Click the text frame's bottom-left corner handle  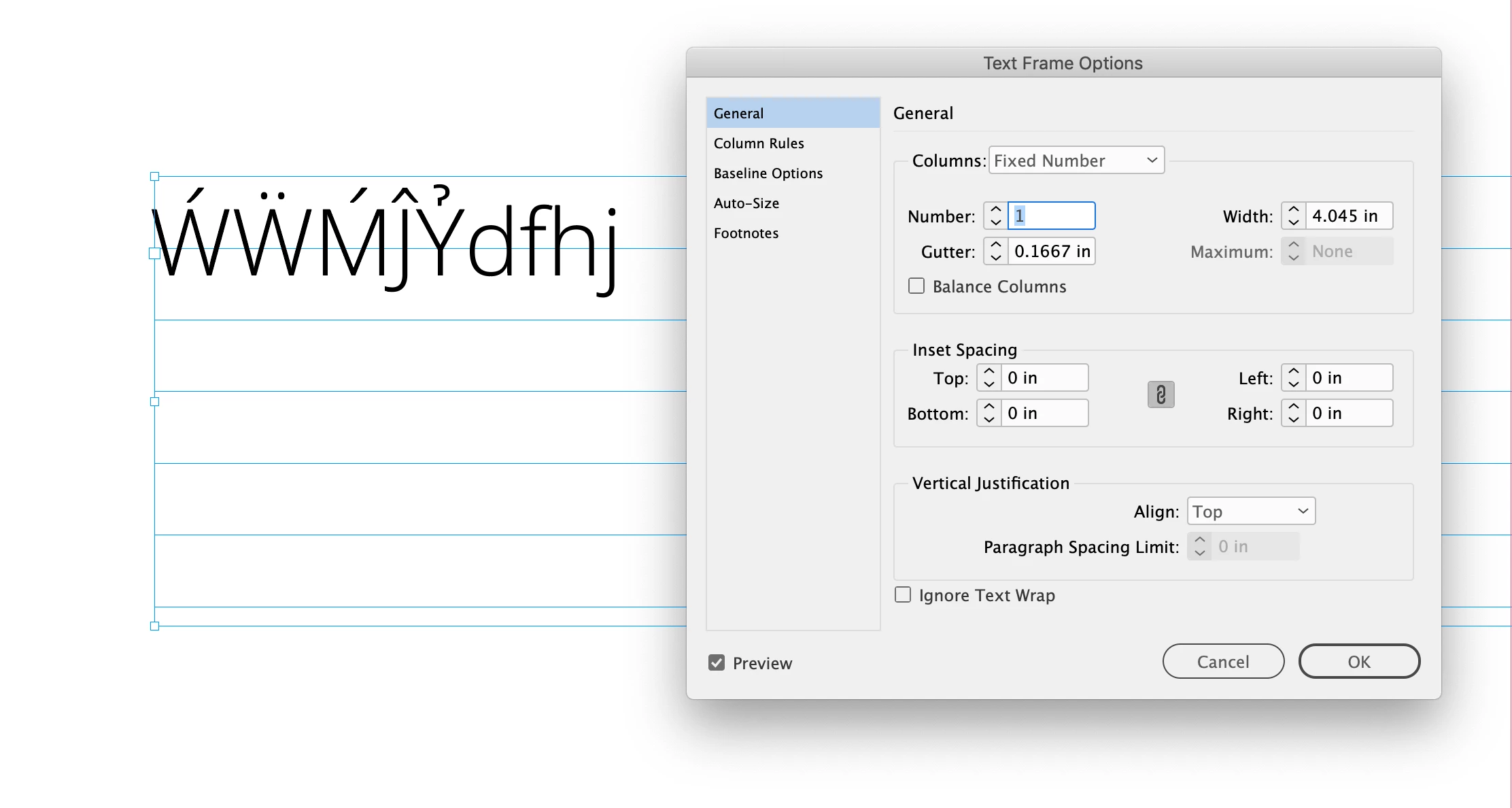pos(154,626)
